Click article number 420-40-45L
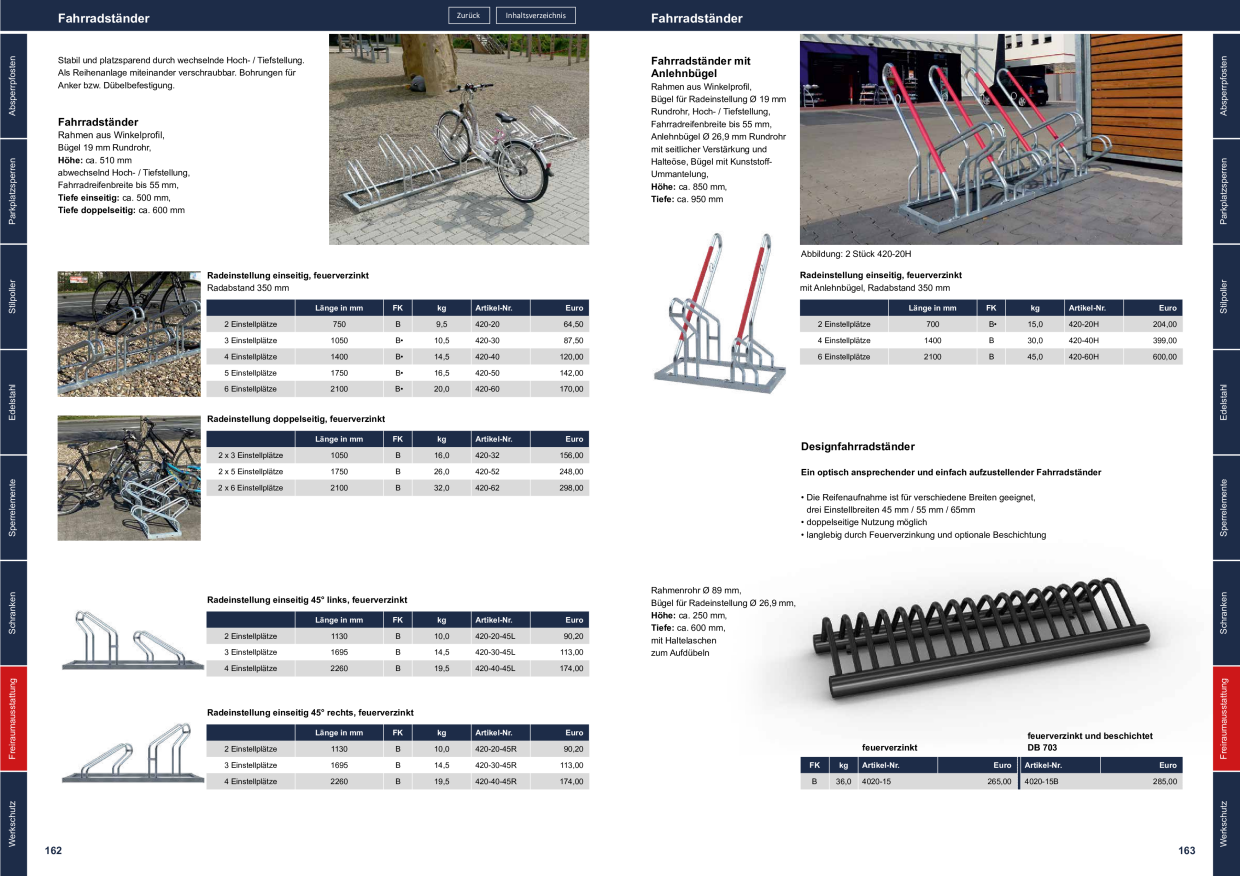Viewport: 1240px width, 876px height. (x=496, y=668)
